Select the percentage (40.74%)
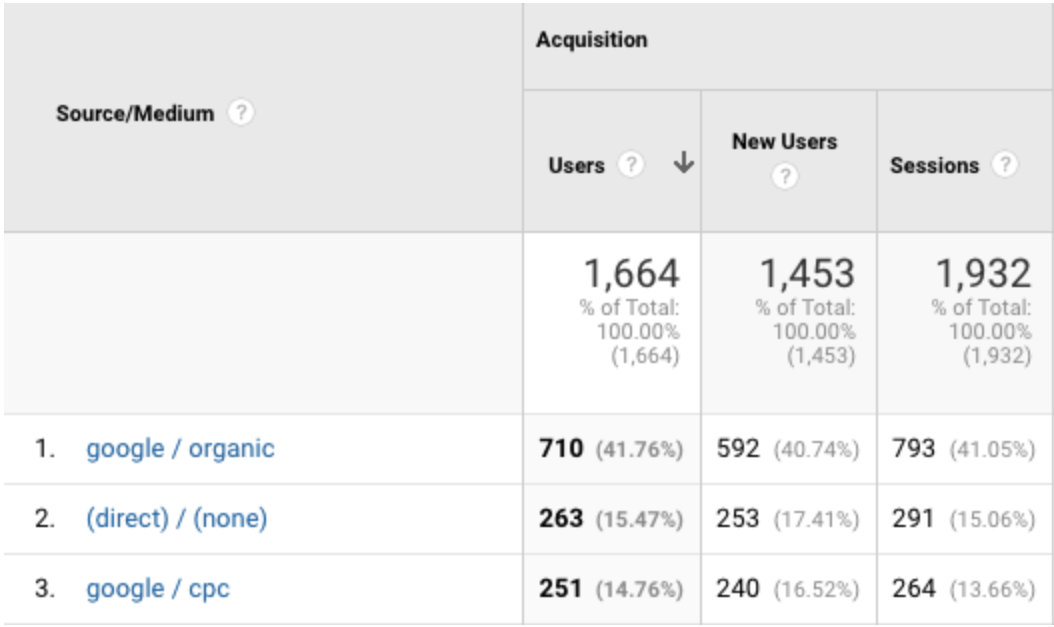The image size is (1054, 627). pyautogui.click(x=816, y=450)
